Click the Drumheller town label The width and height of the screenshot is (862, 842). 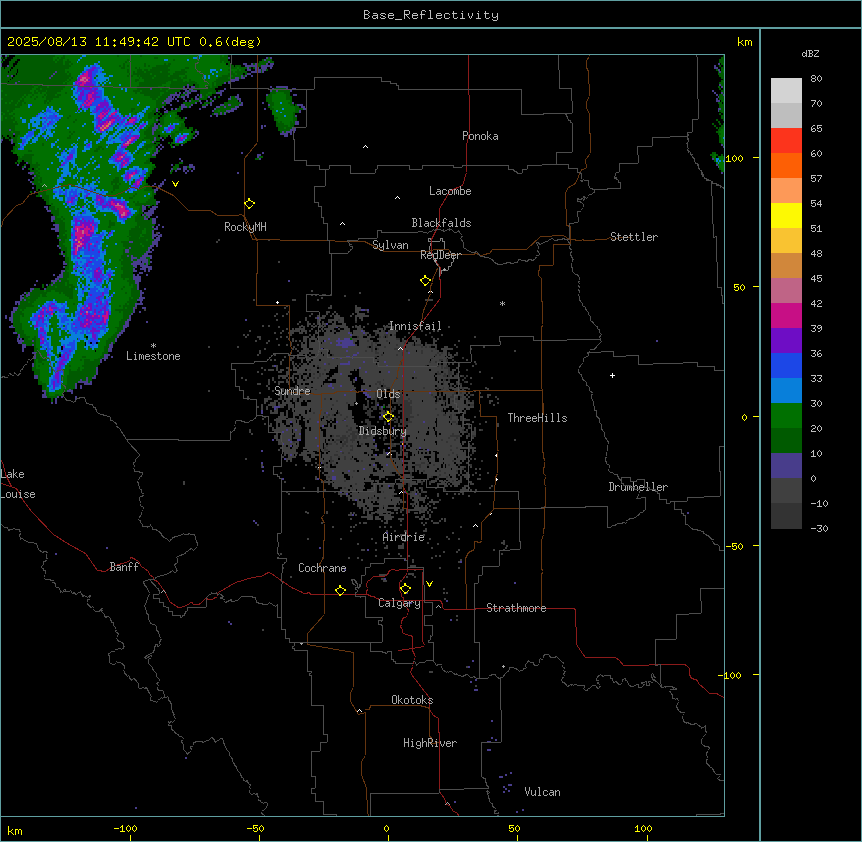tap(638, 487)
